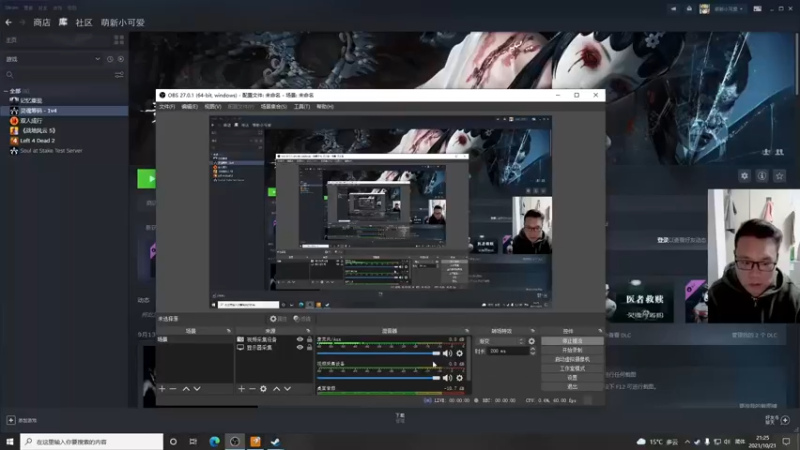This screenshot has height=450, width=800.
Task: Hide the 显示器采集 source
Action: pyautogui.click(x=300, y=347)
